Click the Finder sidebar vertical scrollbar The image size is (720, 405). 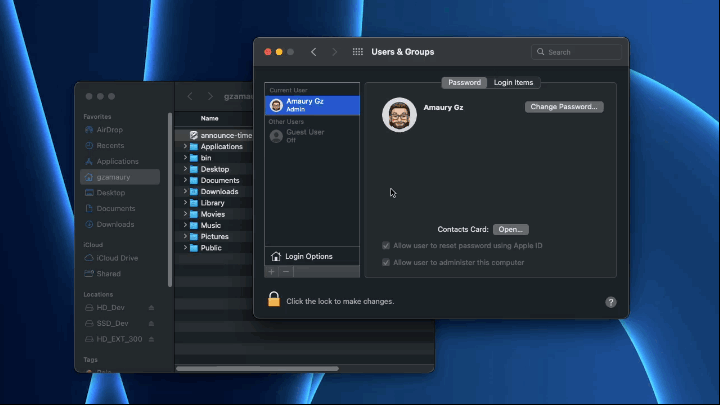pos(170,200)
